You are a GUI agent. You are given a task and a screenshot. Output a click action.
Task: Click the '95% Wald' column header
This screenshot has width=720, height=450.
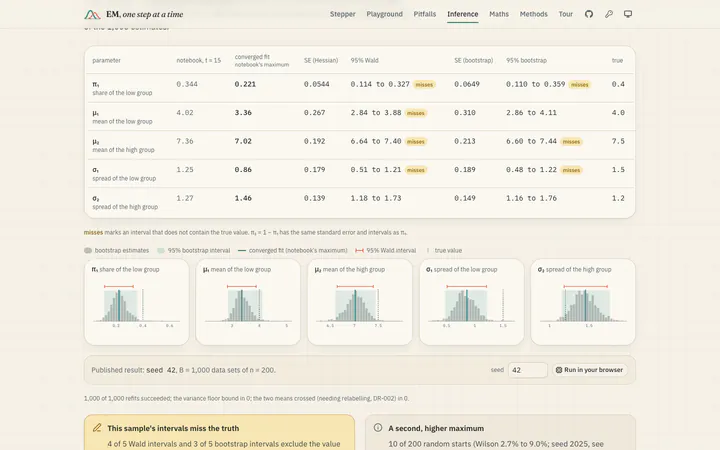[365, 61]
